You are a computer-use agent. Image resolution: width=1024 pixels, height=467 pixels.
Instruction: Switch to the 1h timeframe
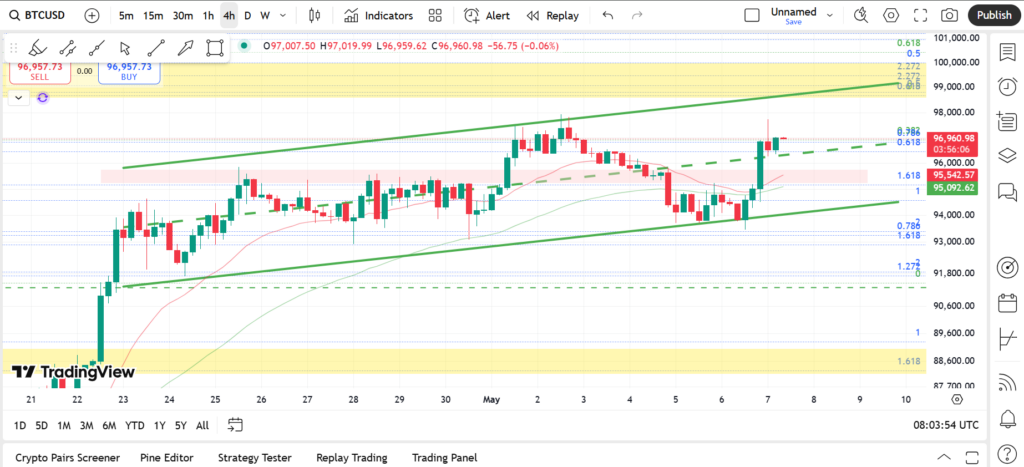point(208,15)
